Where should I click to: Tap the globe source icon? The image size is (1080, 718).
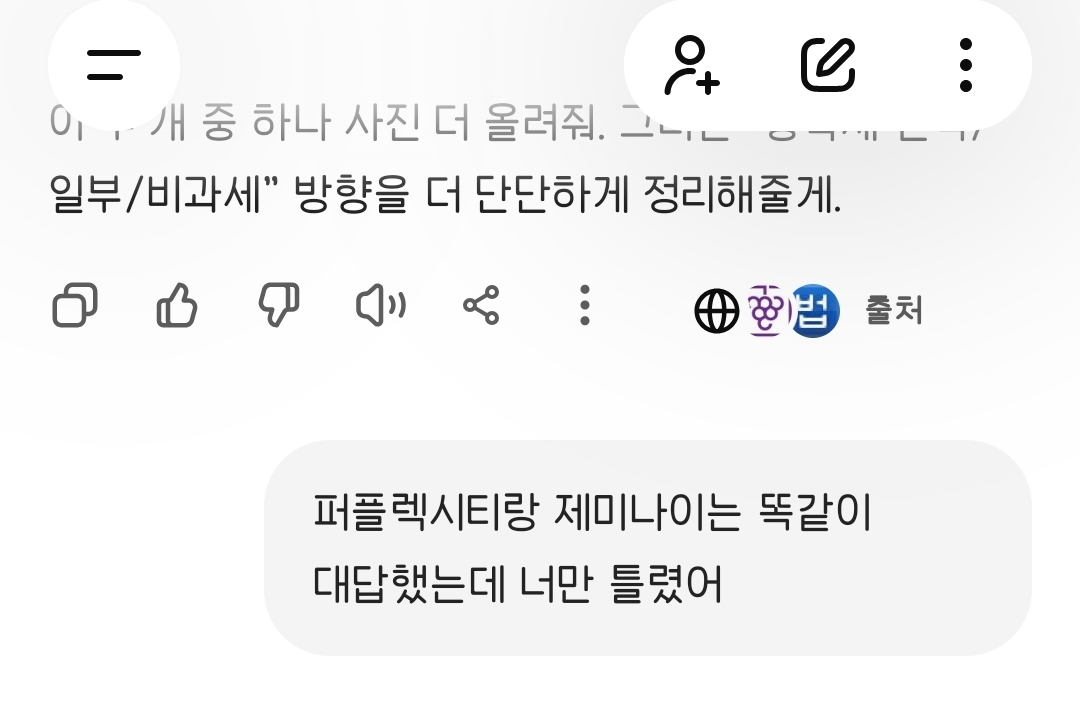pos(716,311)
